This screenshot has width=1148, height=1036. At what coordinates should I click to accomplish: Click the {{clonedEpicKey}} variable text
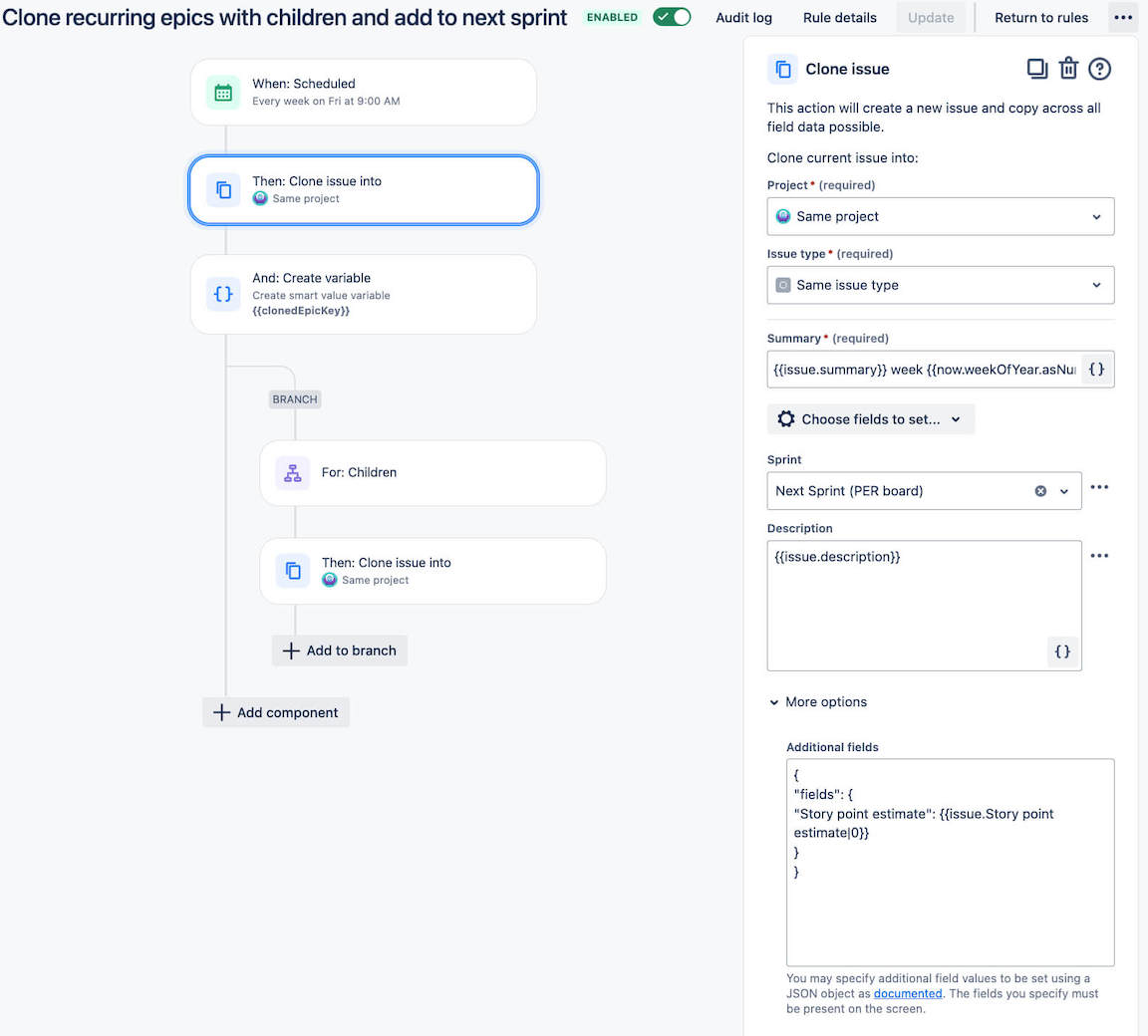click(x=300, y=311)
